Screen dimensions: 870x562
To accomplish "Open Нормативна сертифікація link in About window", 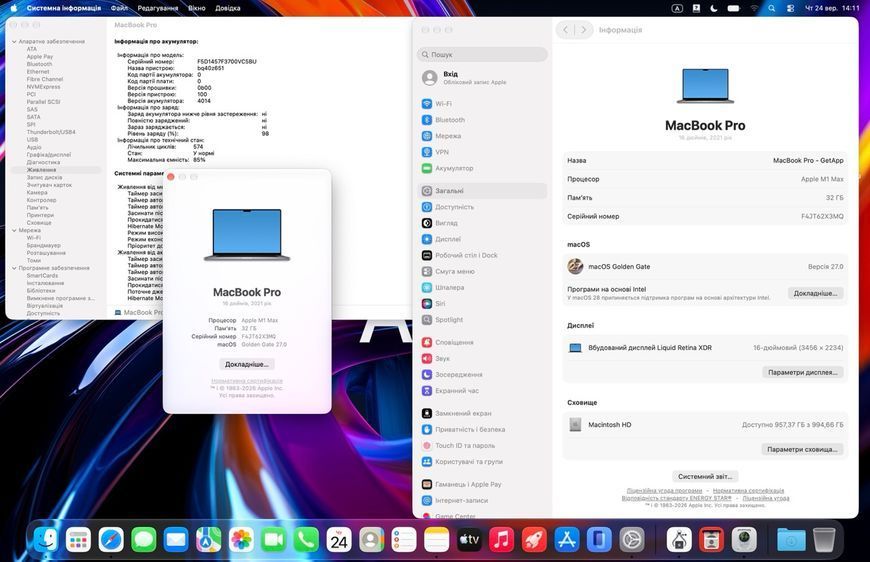I will coord(247,381).
